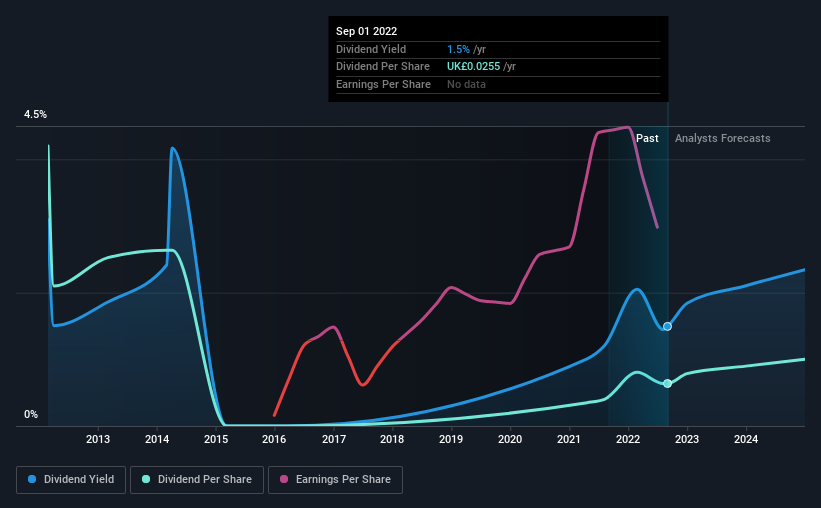Toggle the Earnings Per Share legend button
Image resolution: width=821 pixels, height=508 pixels.
tap(335, 480)
